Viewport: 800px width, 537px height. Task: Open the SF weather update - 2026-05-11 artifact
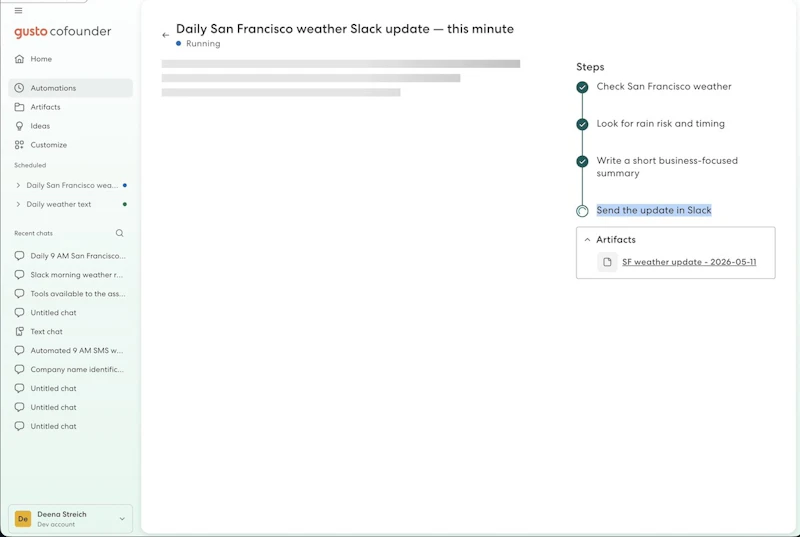[689, 262]
